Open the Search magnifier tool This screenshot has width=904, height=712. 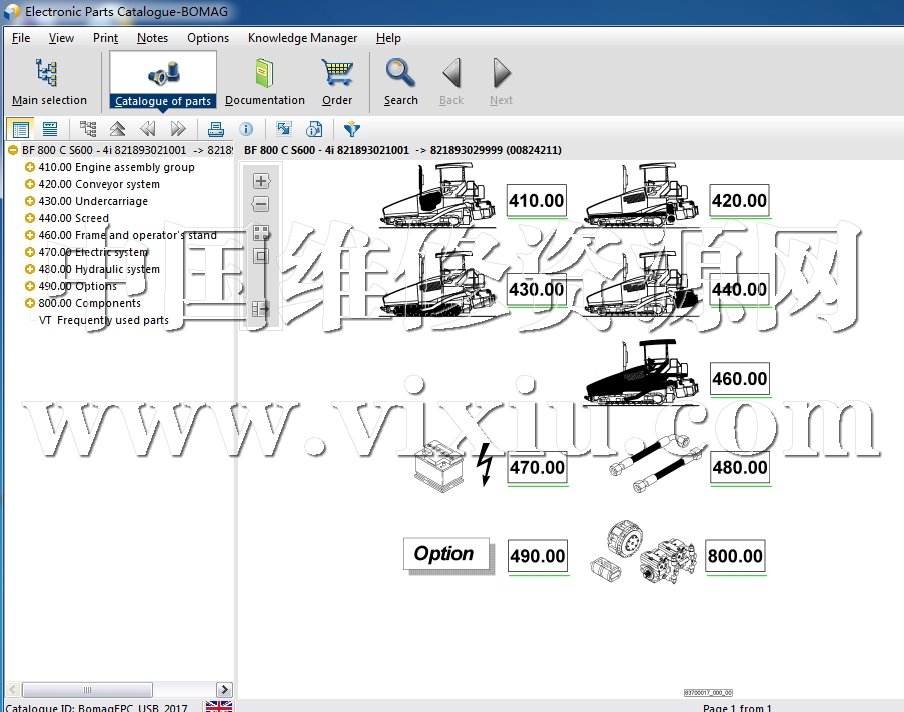tap(400, 80)
